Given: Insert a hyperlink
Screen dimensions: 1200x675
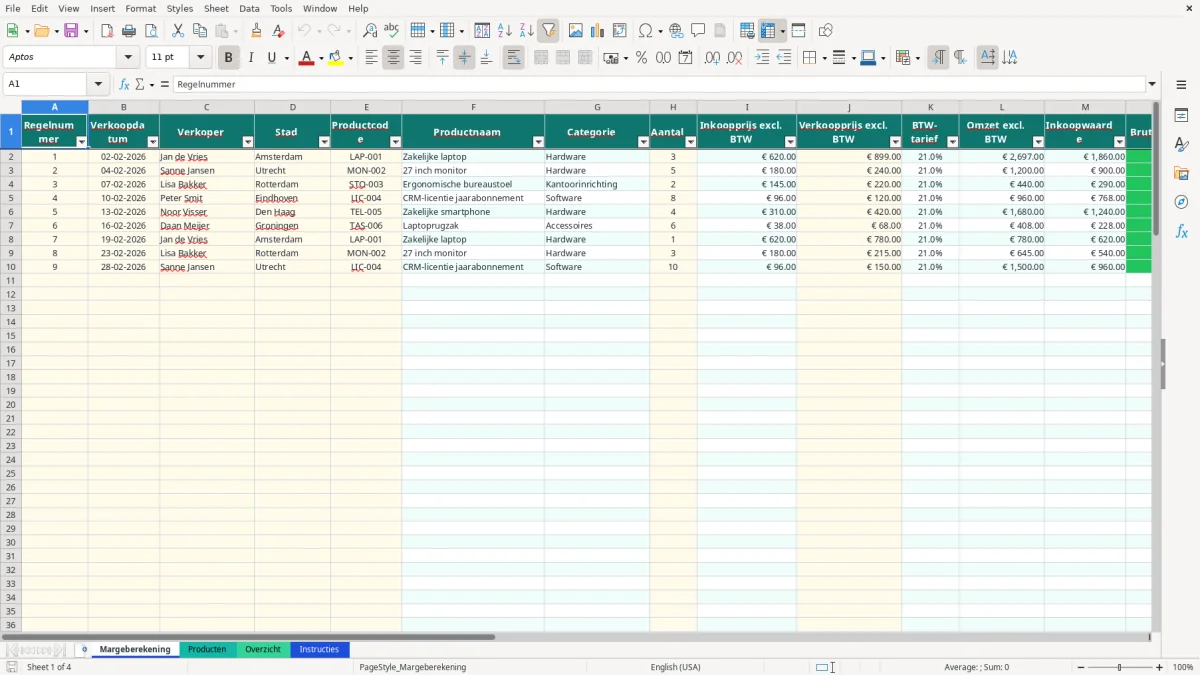Looking at the screenshot, I should [x=676, y=31].
